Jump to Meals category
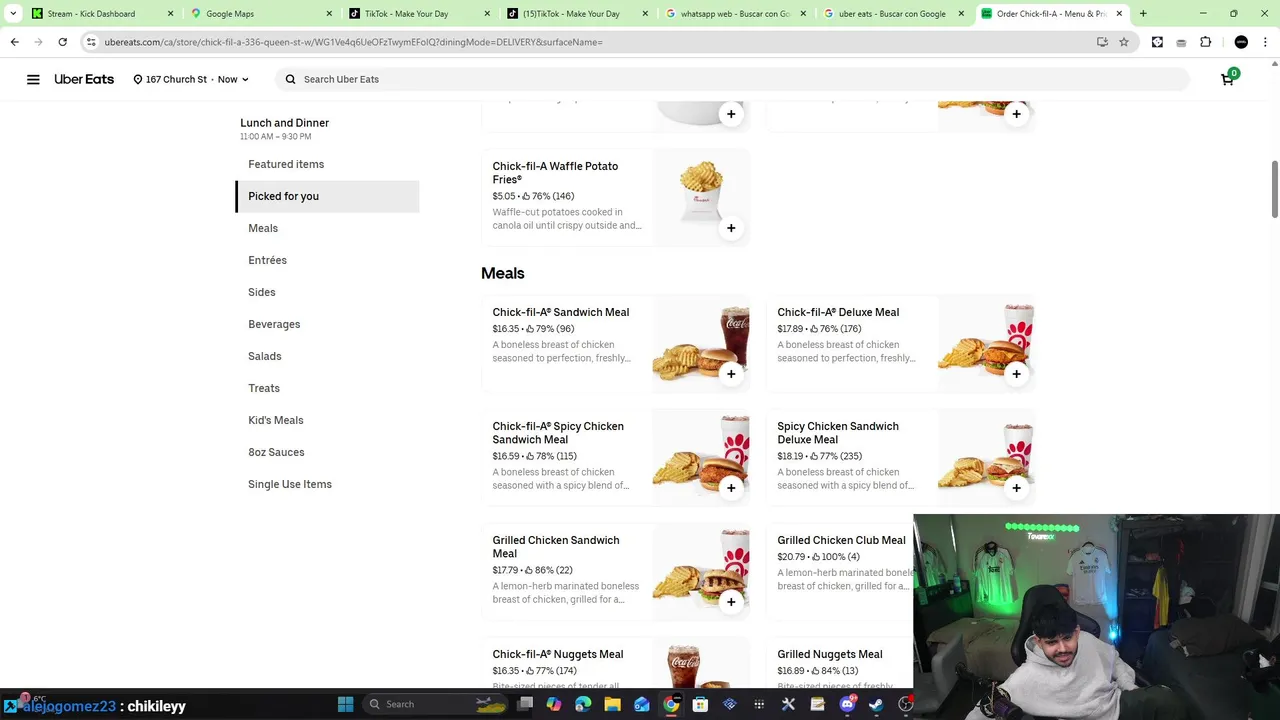Screen dimensions: 1280x720 coord(263,228)
